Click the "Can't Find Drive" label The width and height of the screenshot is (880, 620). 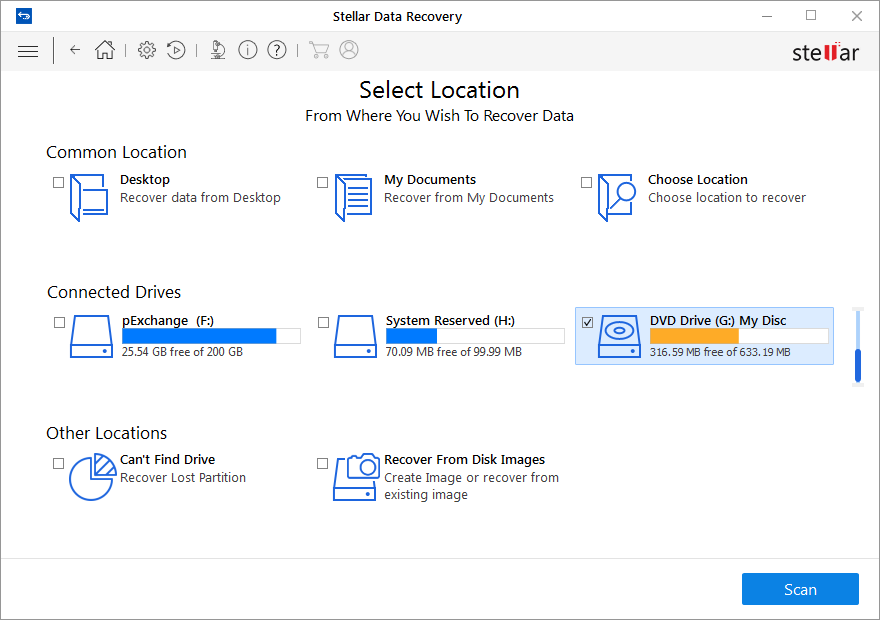167,460
